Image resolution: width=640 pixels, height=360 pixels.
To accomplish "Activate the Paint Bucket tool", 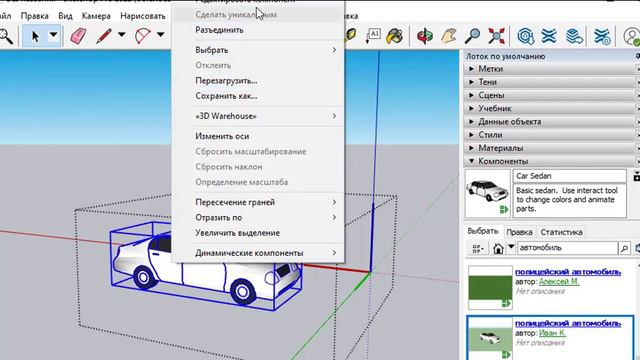I will [394, 36].
